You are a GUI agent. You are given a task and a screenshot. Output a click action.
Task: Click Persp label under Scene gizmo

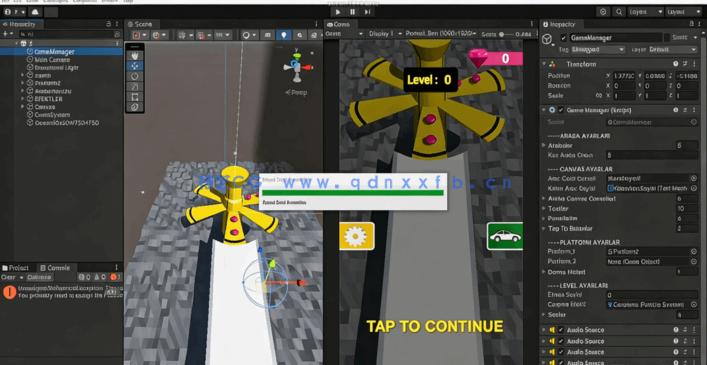(x=297, y=92)
